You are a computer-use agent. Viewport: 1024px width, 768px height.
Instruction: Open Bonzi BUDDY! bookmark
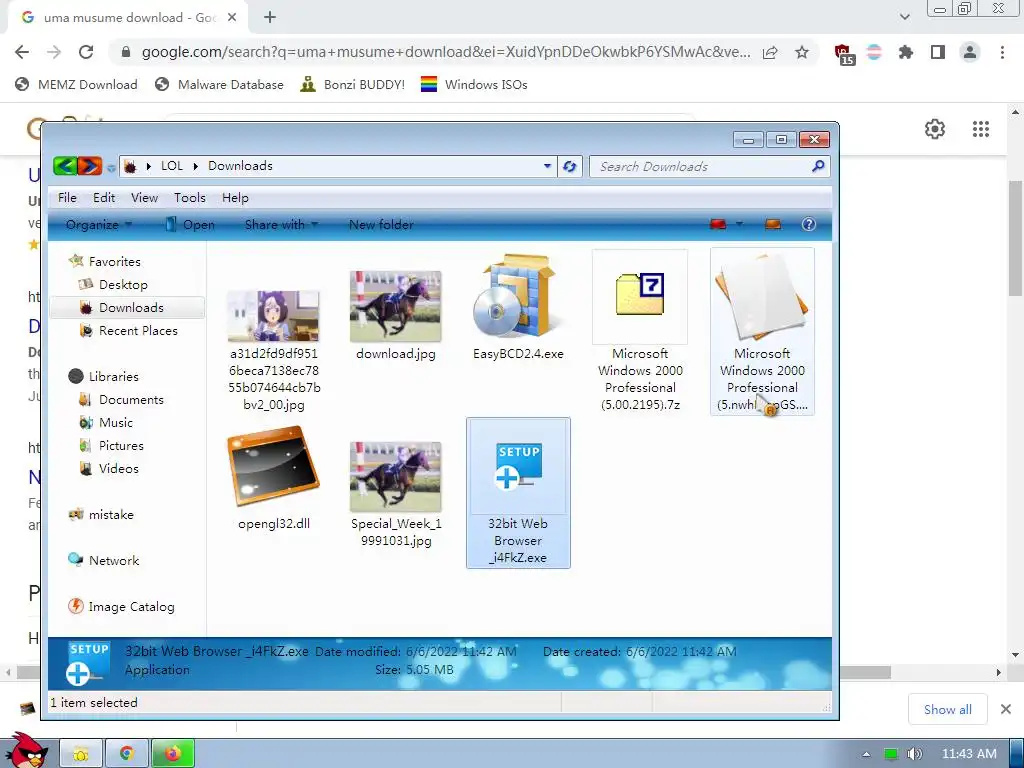pyautogui.click(x=353, y=84)
